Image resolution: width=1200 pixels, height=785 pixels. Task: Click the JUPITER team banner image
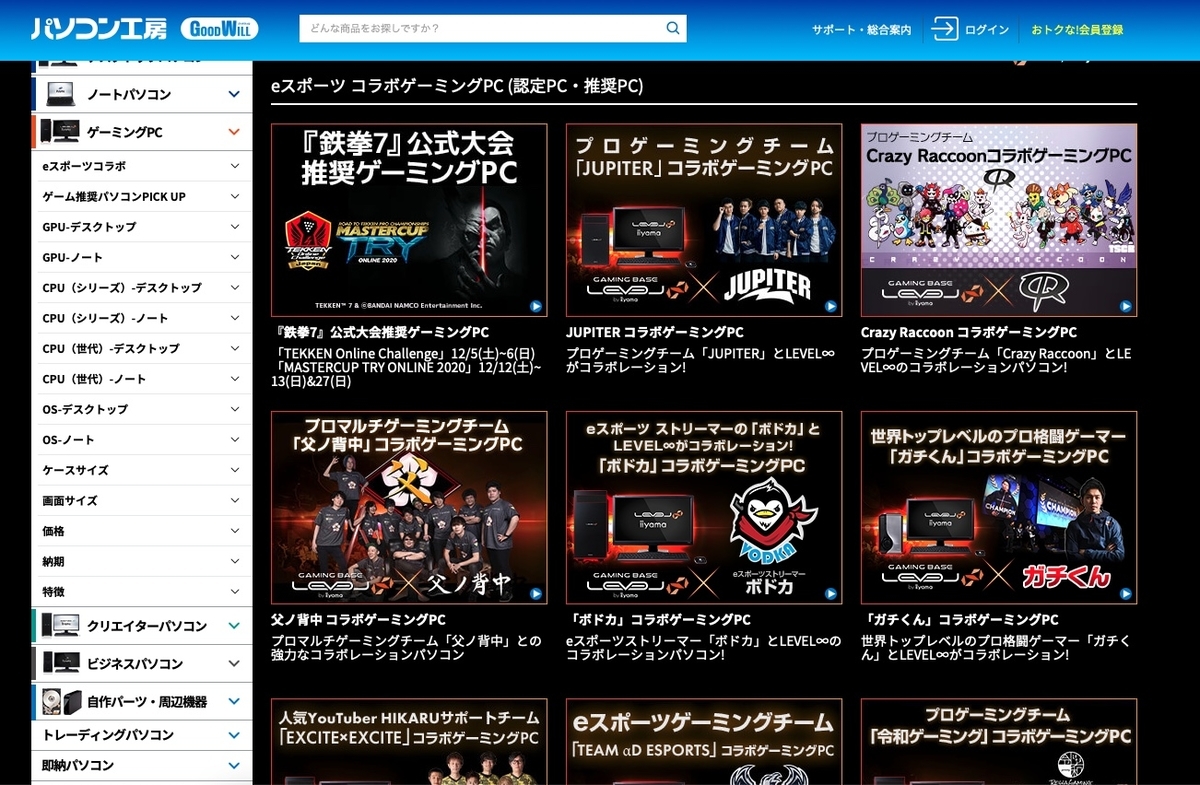(x=704, y=220)
